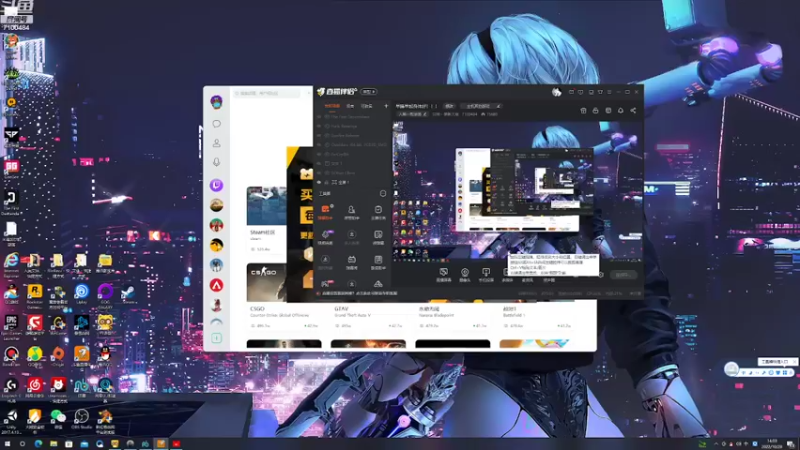The width and height of the screenshot is (800, 450).
Task: Open the user avatar atop white app sidebar
Action: [216, 102]
